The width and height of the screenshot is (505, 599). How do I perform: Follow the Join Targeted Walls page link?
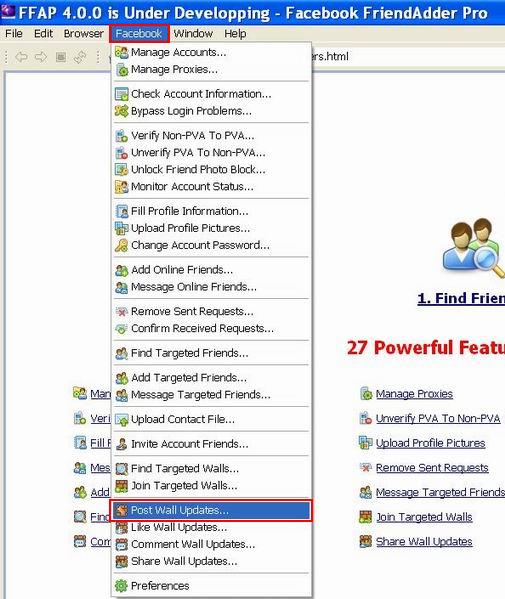pos(424,517)
